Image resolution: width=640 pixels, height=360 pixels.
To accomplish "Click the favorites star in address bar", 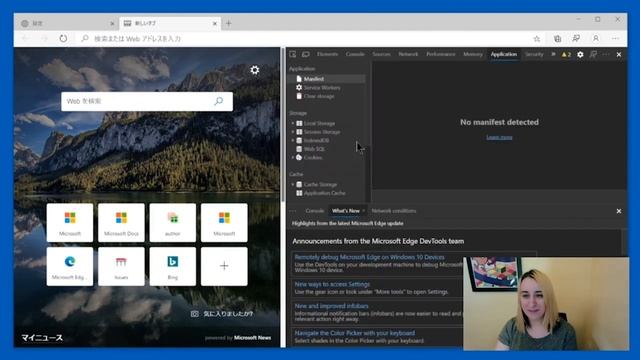I will click(x=537, y=39).
